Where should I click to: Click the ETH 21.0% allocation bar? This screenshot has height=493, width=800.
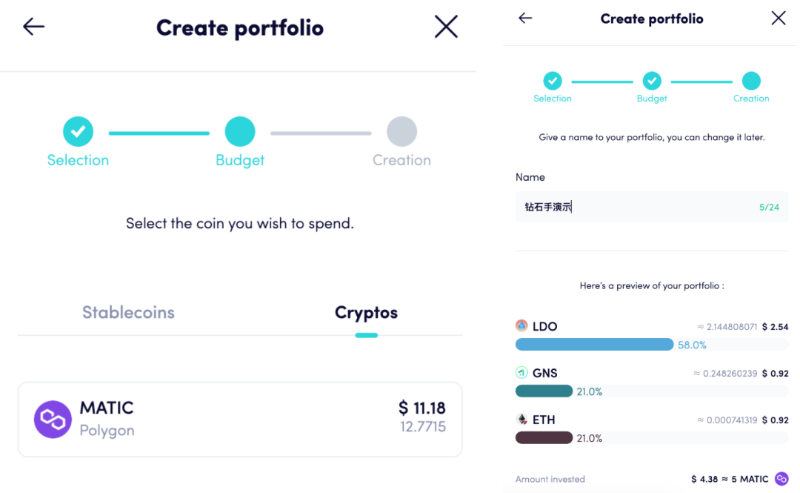544,438
